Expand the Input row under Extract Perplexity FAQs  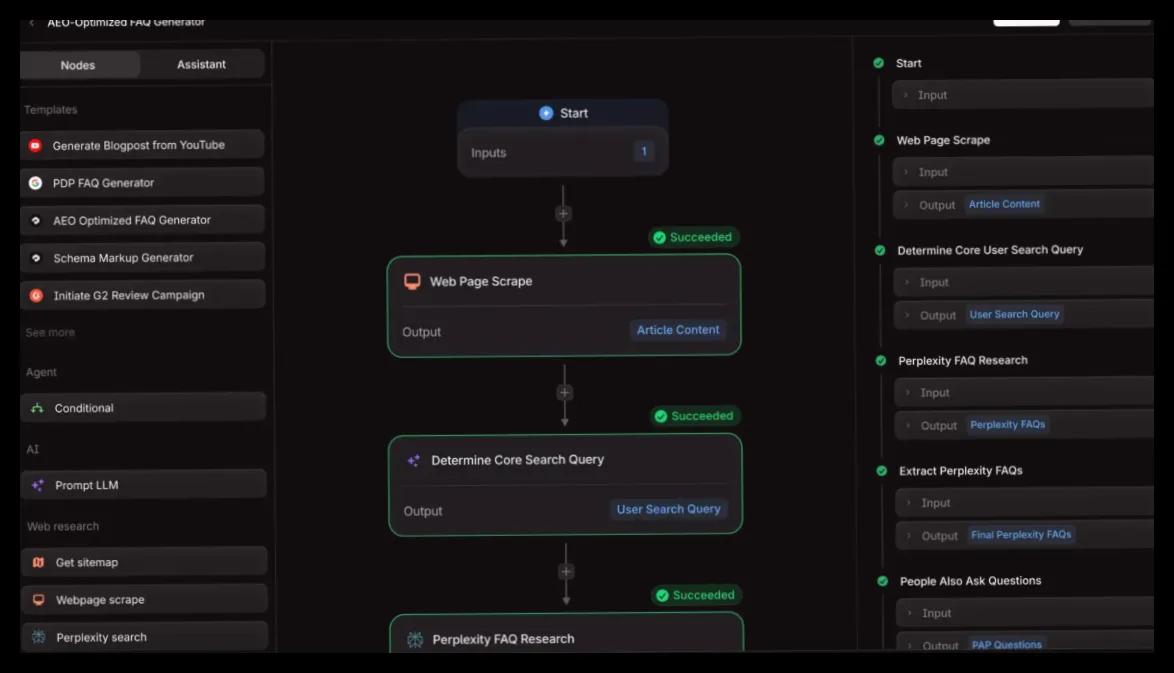(1025, 503)
